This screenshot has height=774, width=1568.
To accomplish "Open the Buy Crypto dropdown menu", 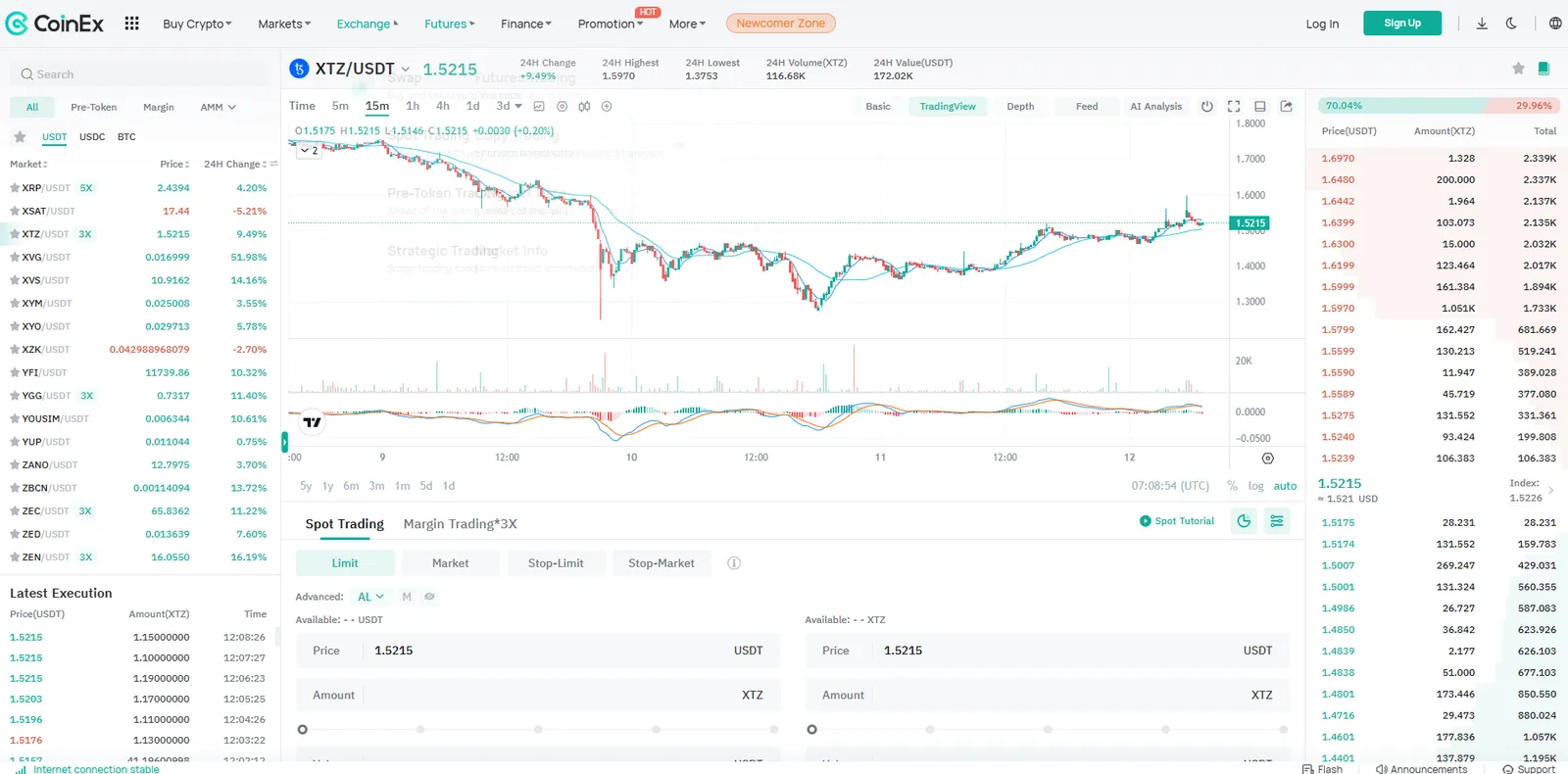I will pos(197,24).
